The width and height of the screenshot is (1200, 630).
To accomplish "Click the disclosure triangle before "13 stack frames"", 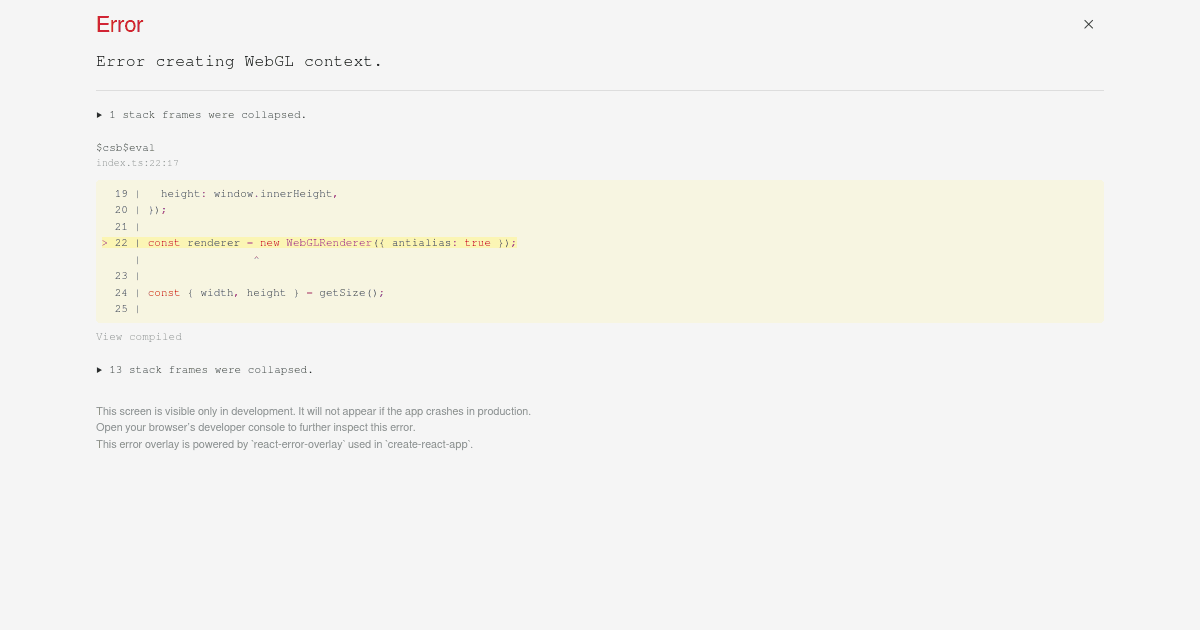I will point(100,370).
